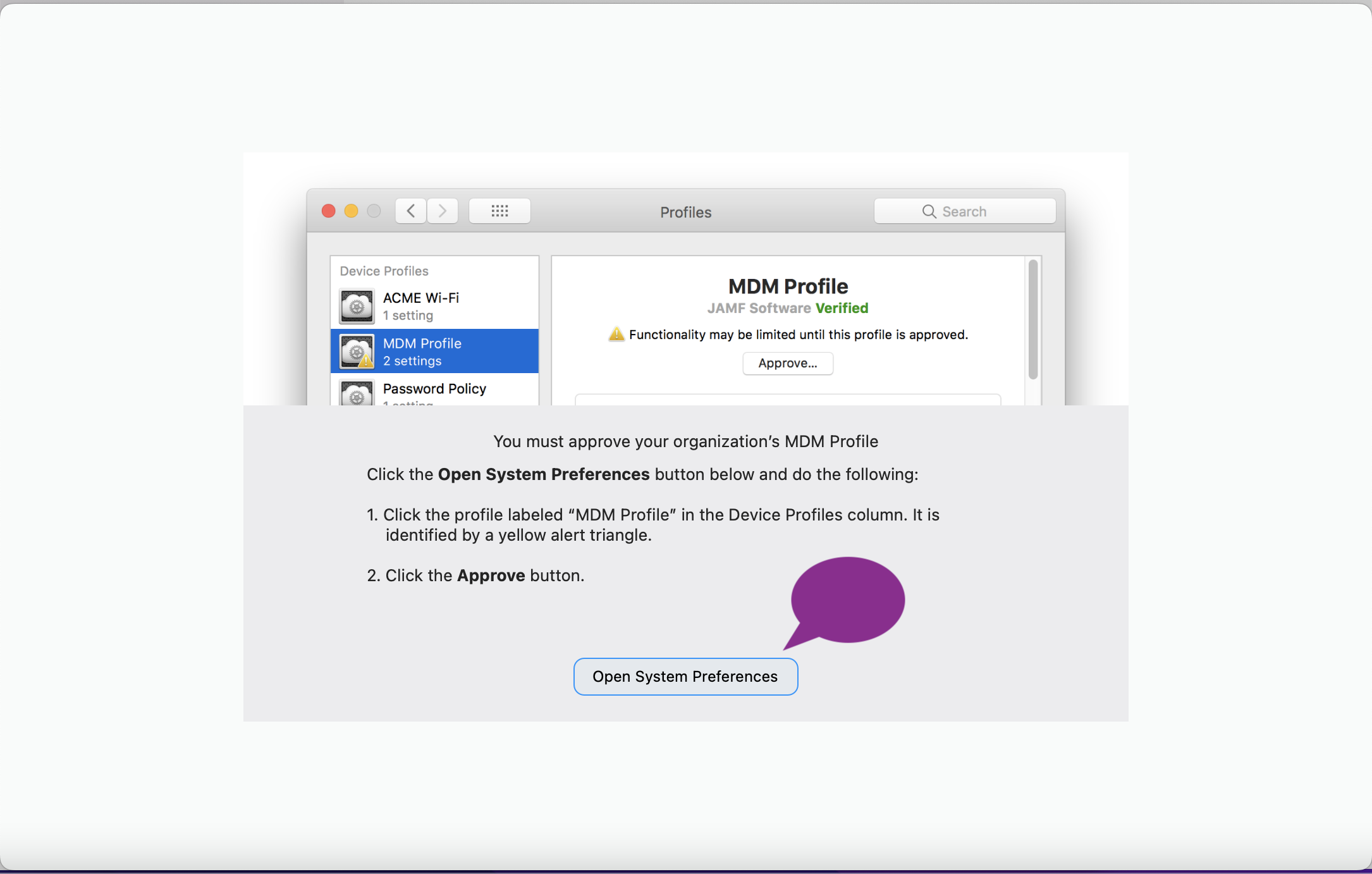This screenshot has width=1372, height=874.
Task: Click the Password Policy profile icon
Action: point(357,393)
